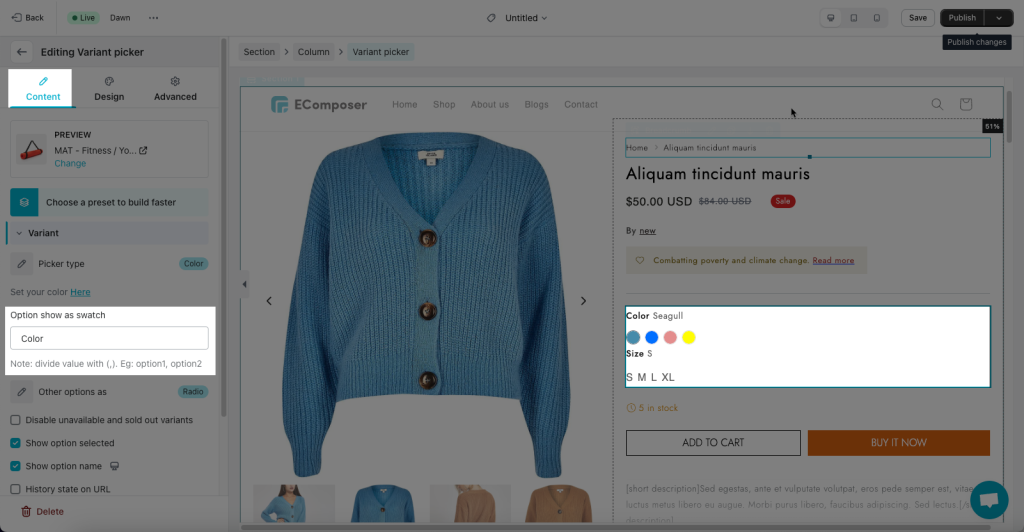Screen dimensions: 1024x532
Task: Click the tag icon beside Untitled
Action: (491, 18)
